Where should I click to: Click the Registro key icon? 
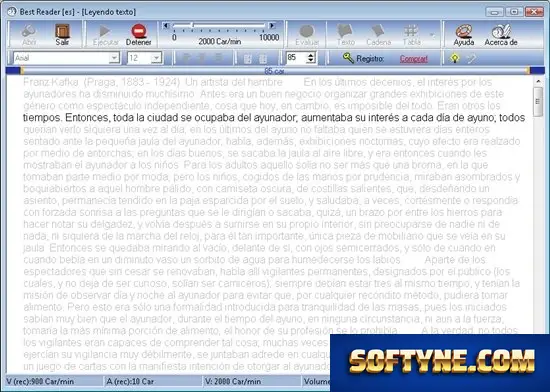[348, 58]
